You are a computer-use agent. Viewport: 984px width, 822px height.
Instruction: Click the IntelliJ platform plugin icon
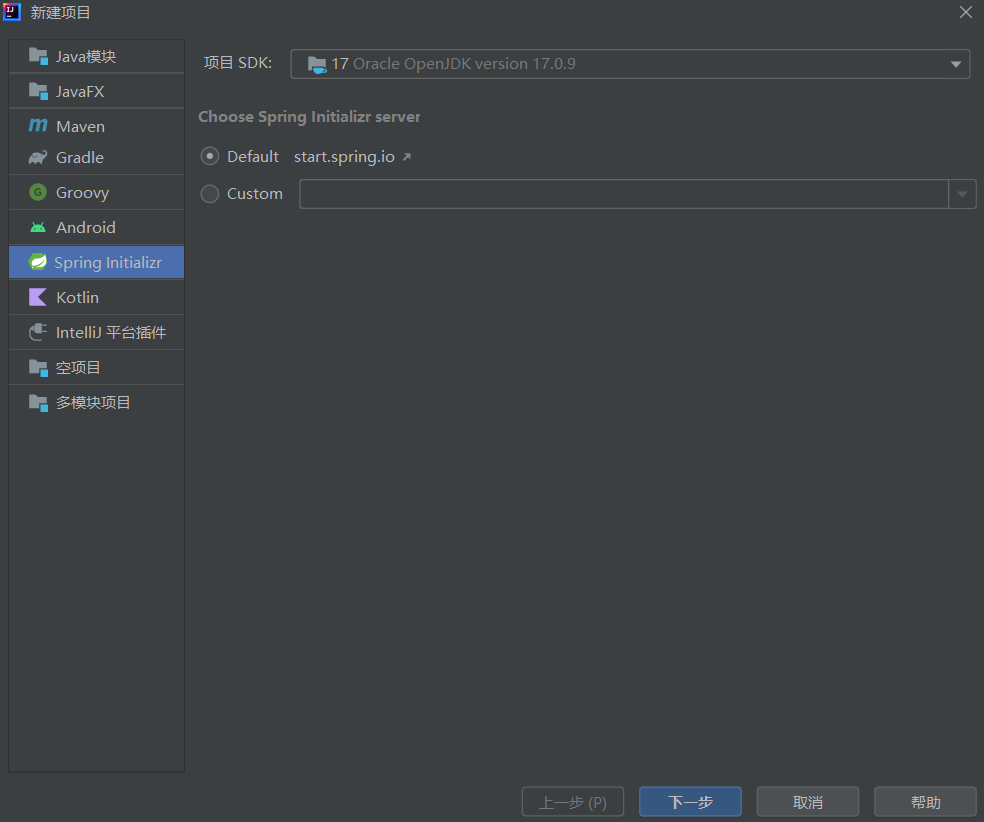[x=38, y=332]
